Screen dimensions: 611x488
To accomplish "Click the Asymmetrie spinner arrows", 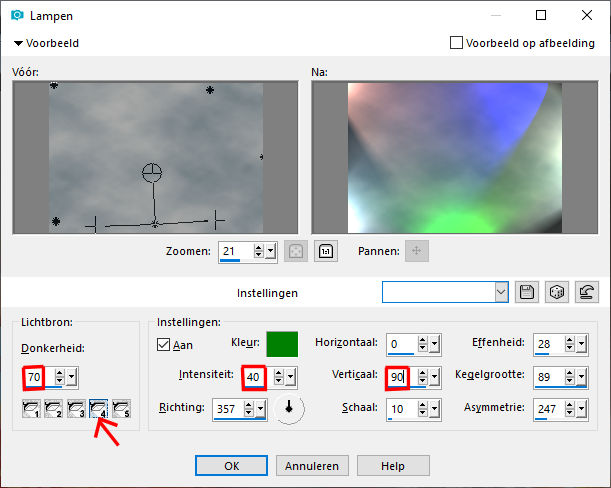I will tap(569, 408).
